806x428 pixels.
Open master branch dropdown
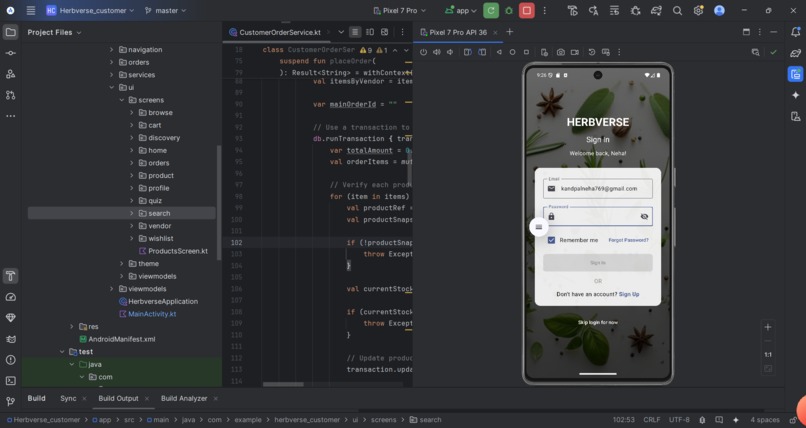point(166,10)
